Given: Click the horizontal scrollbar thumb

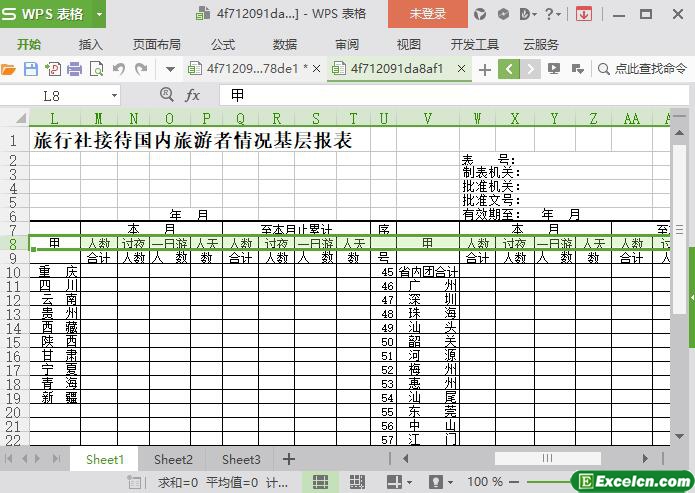Looking at the screenshot, I should click(548, 458).
